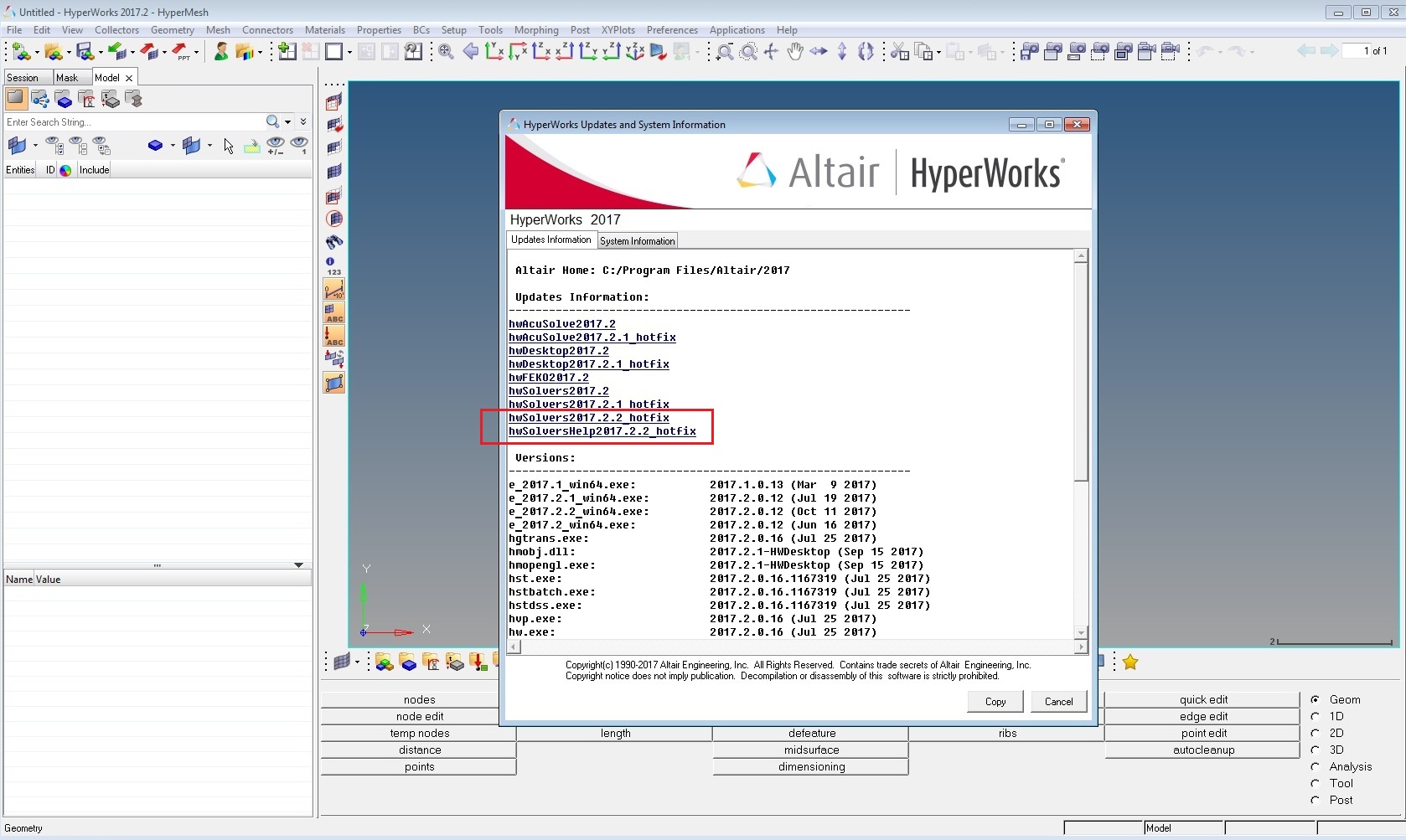
Task: Open the User Profiles person icon
Action: [x=221, y=52]
